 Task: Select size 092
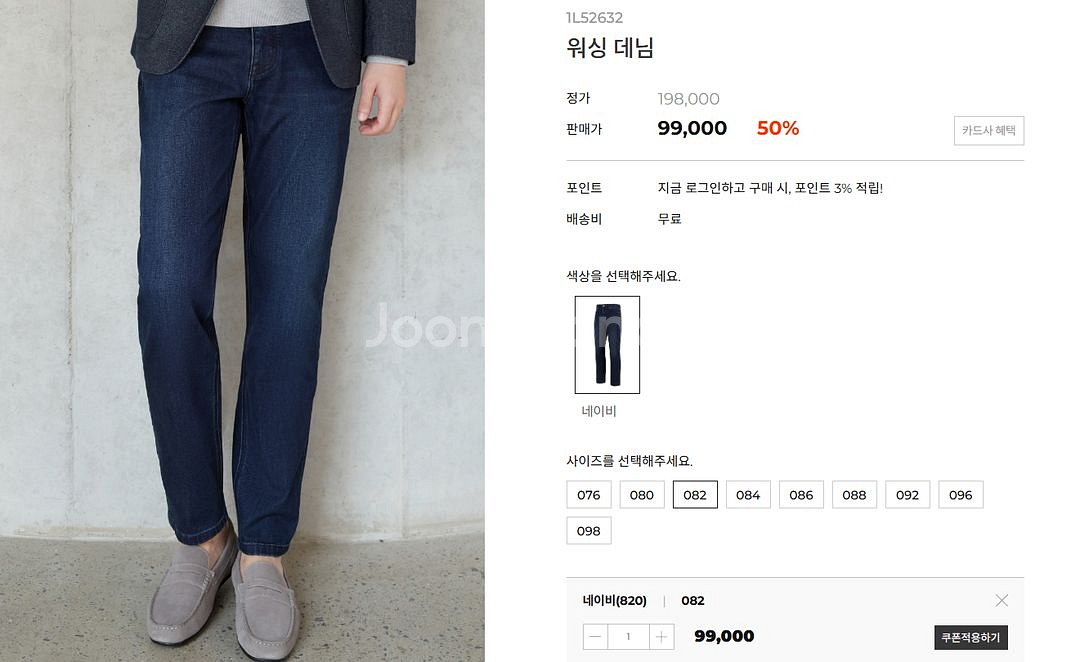coord(907,495)
